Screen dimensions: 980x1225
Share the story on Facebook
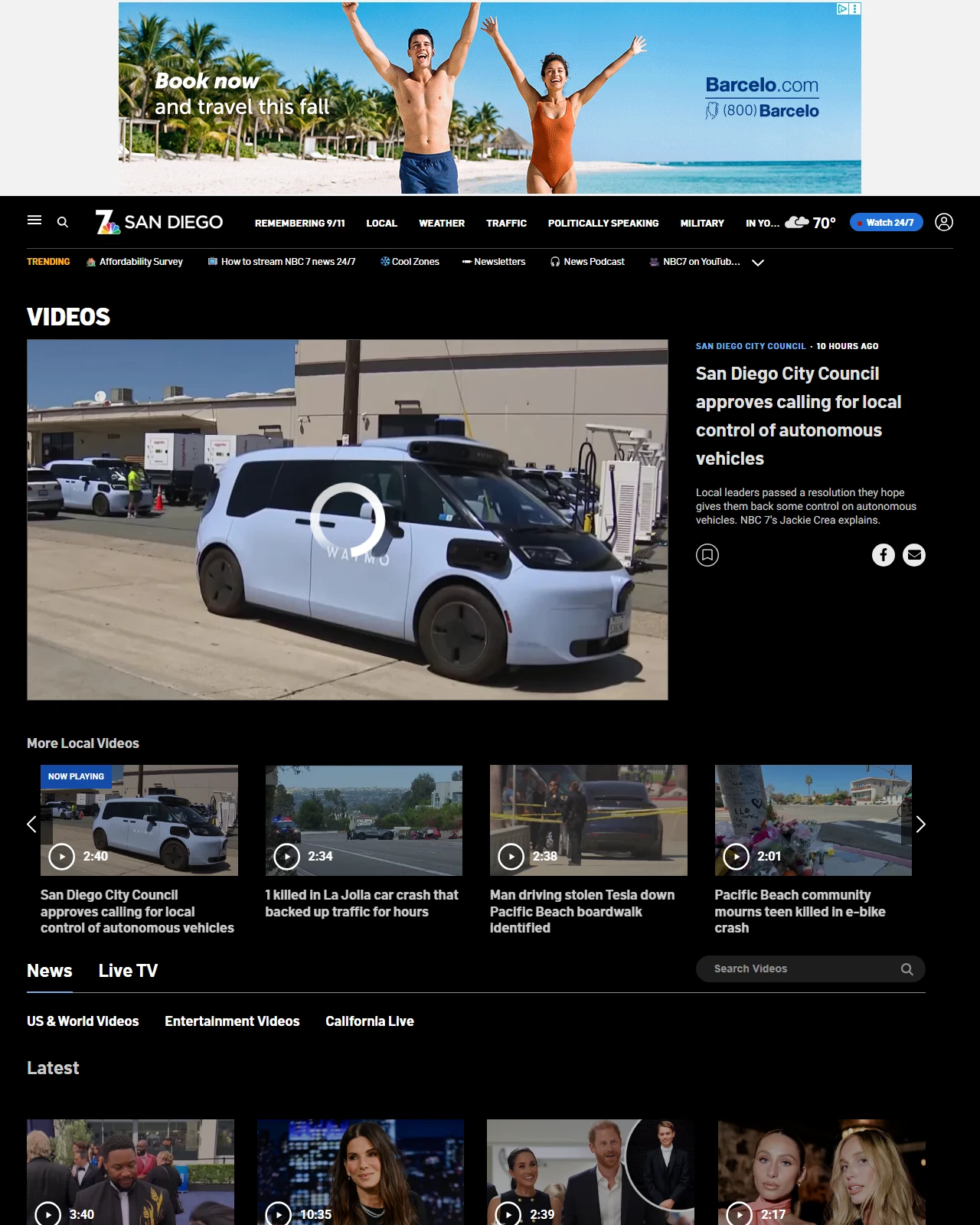[884, 555]
